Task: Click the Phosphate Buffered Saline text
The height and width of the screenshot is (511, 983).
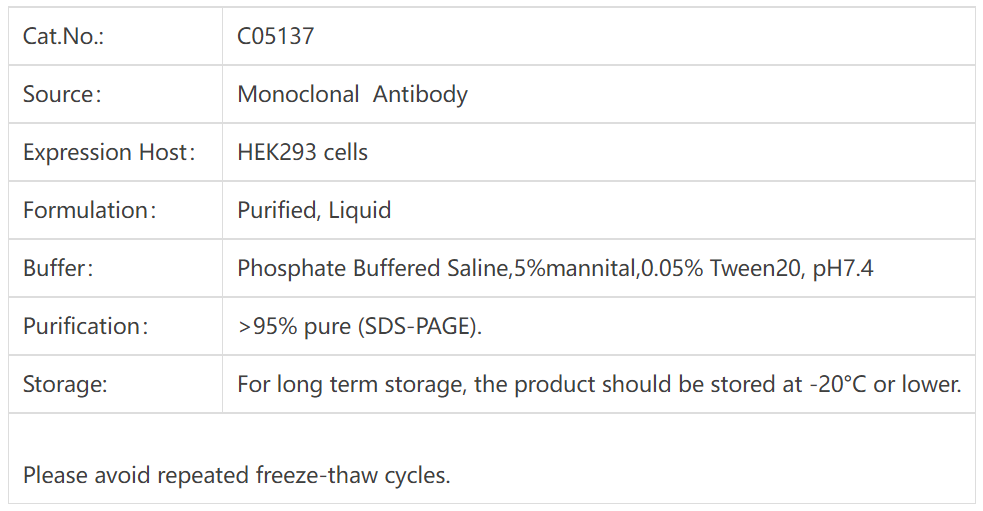Action: click(x=372, y=269)
